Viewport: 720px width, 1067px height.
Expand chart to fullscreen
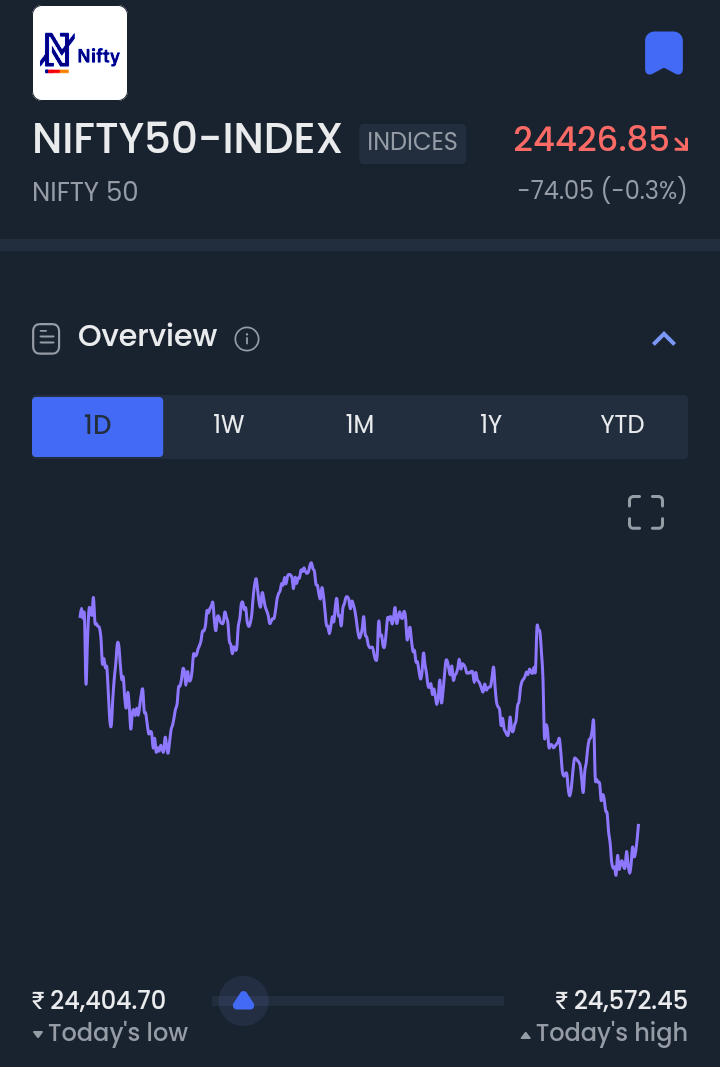(645, 512)
